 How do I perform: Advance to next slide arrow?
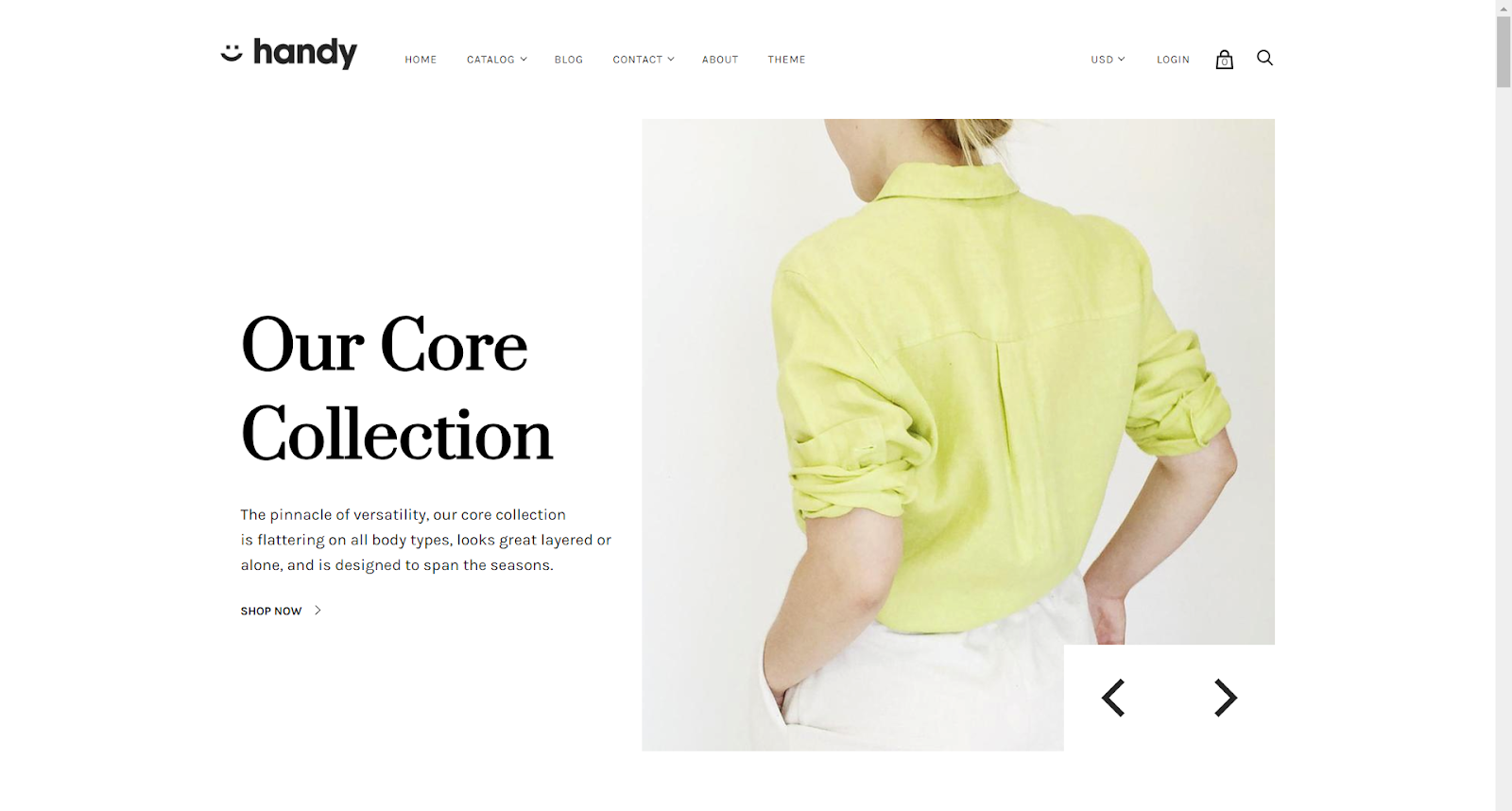point(1226,698)
